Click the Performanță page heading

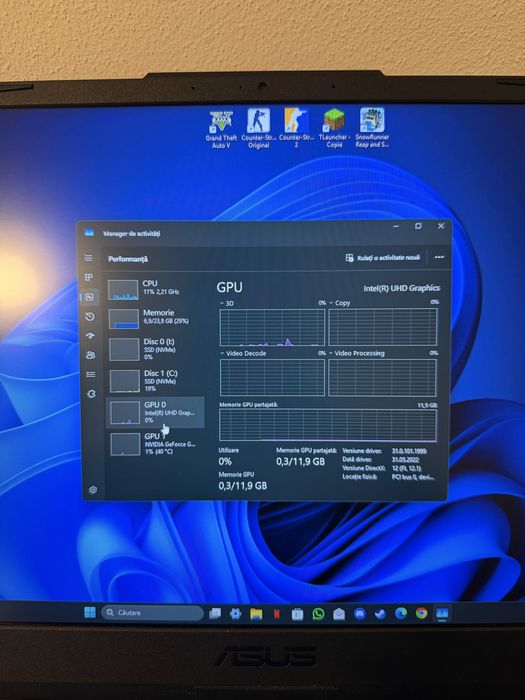pyautogui.click(x=128, y=259)
